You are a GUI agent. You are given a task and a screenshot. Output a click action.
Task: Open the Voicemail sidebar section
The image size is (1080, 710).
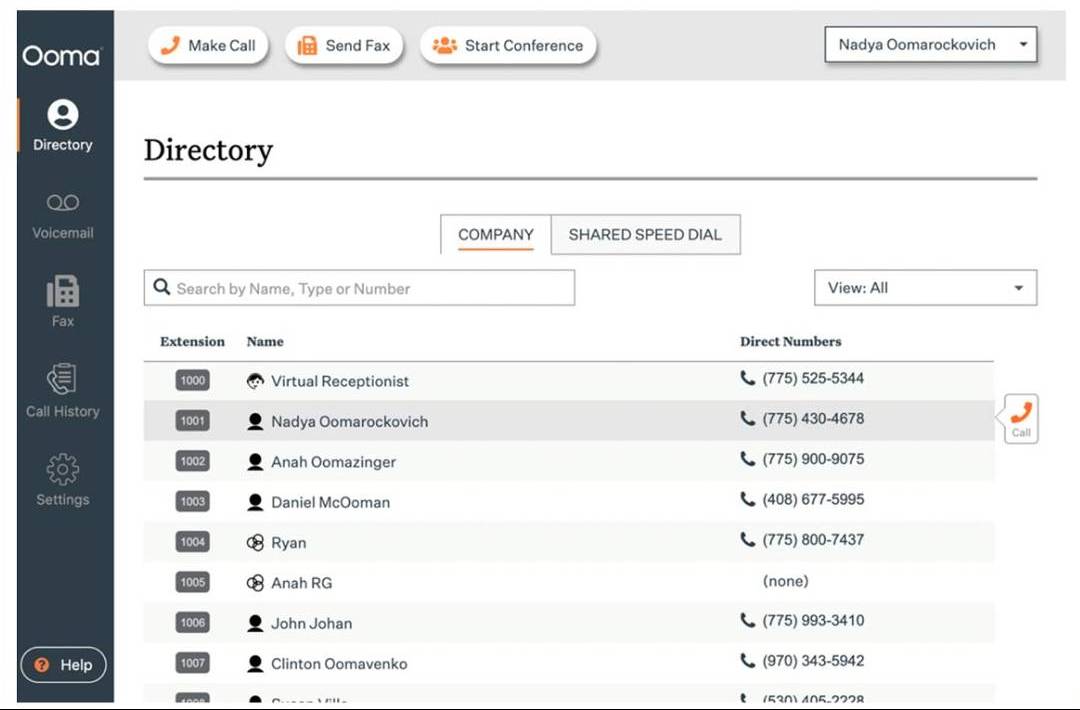click(x=63, y=216)
